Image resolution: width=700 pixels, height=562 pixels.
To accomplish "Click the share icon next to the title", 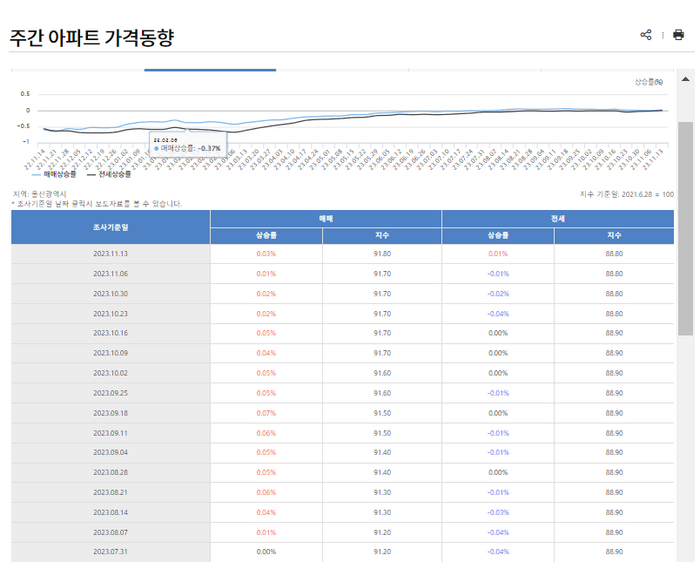I will pyautogui.click(x=646, y=35).
